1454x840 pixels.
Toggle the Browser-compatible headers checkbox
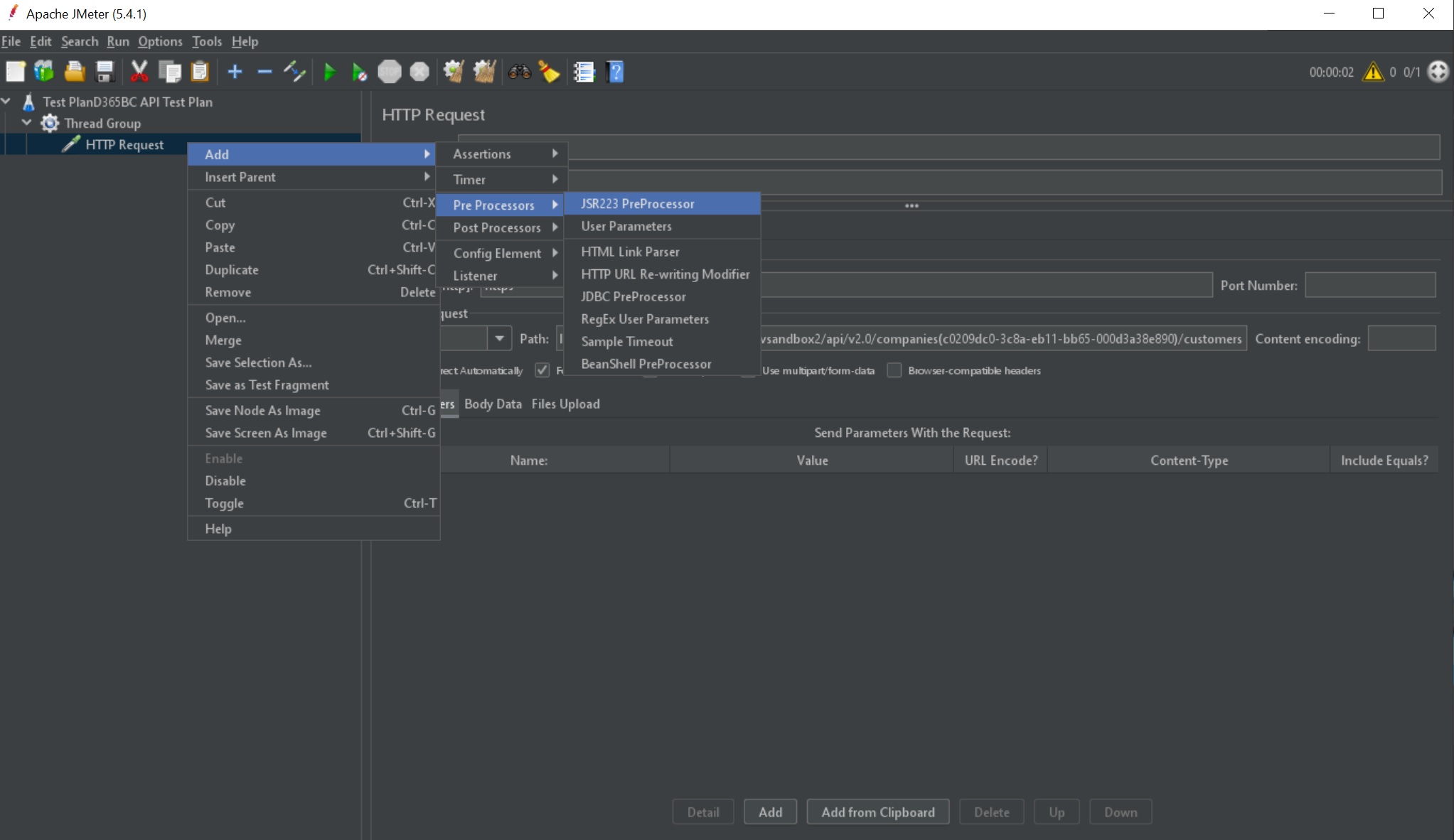click(894, 370)
